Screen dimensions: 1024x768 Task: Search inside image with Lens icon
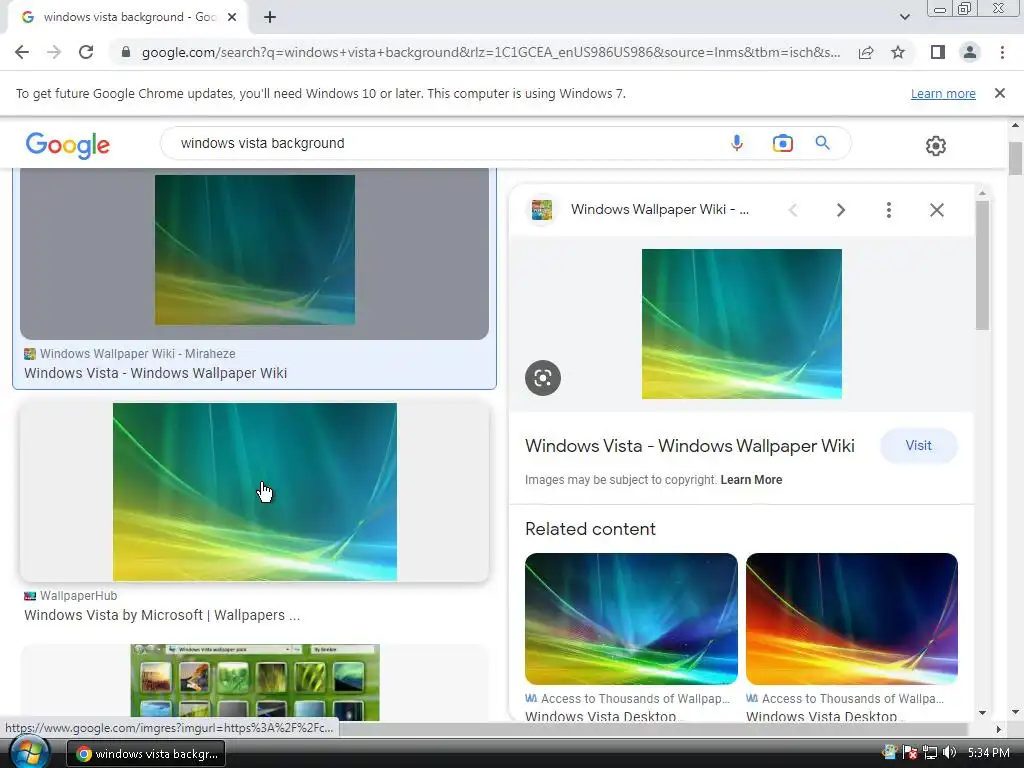click(543, 377)
